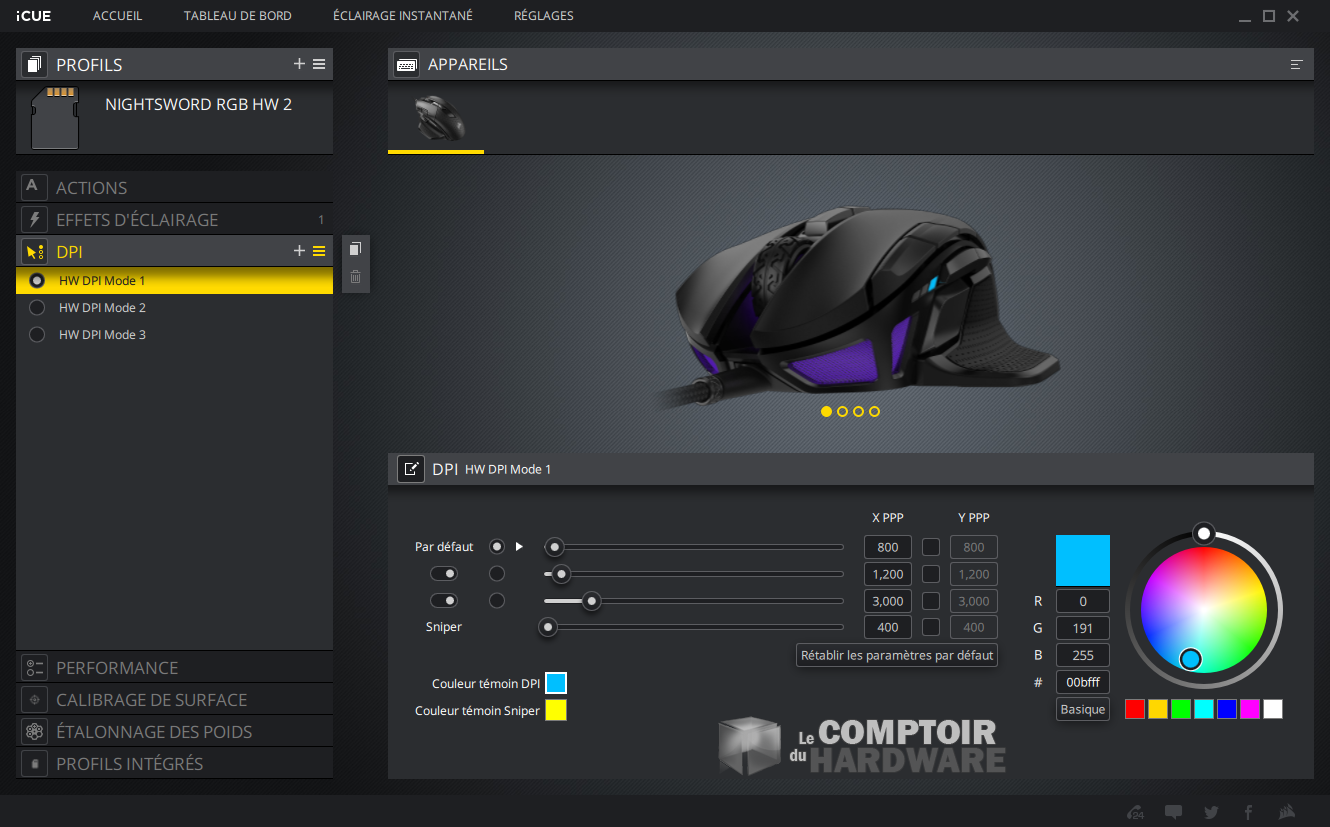The image size is (1330, 827).
Task: Click the yellow Couleur témoin Sniper swatch
Action: pyautogui.click(x=558, y=710)
